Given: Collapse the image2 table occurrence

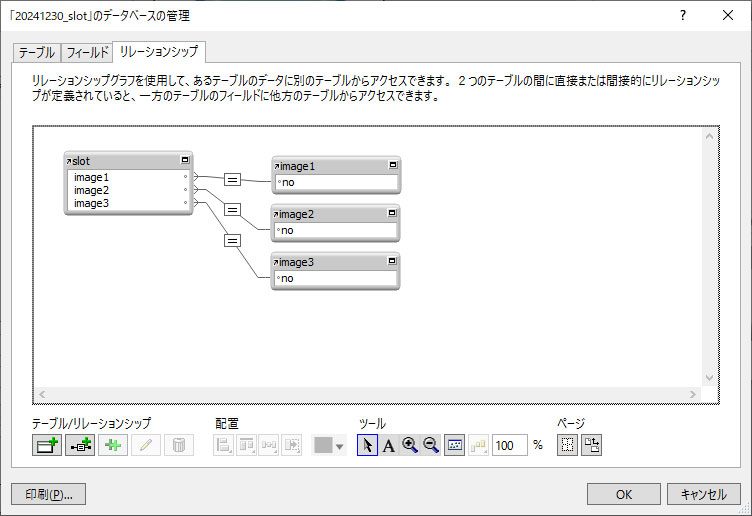Looking at the screenshot, I should (392, 212).
